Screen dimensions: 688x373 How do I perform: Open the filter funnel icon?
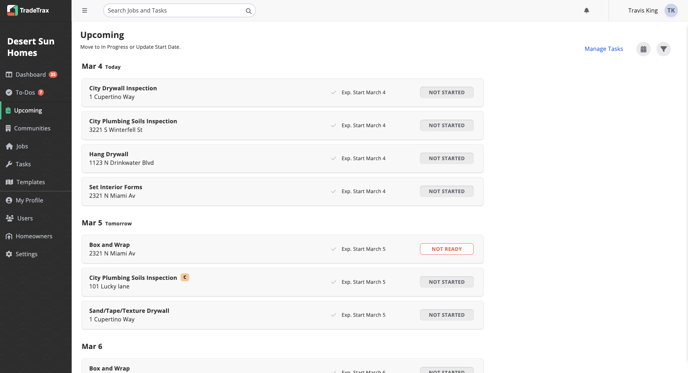pyautogui.click(x=663, y=49)
